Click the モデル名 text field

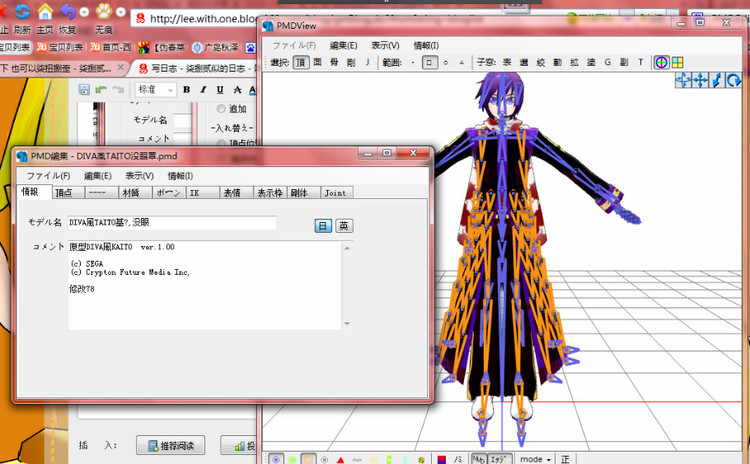(172, 222)
